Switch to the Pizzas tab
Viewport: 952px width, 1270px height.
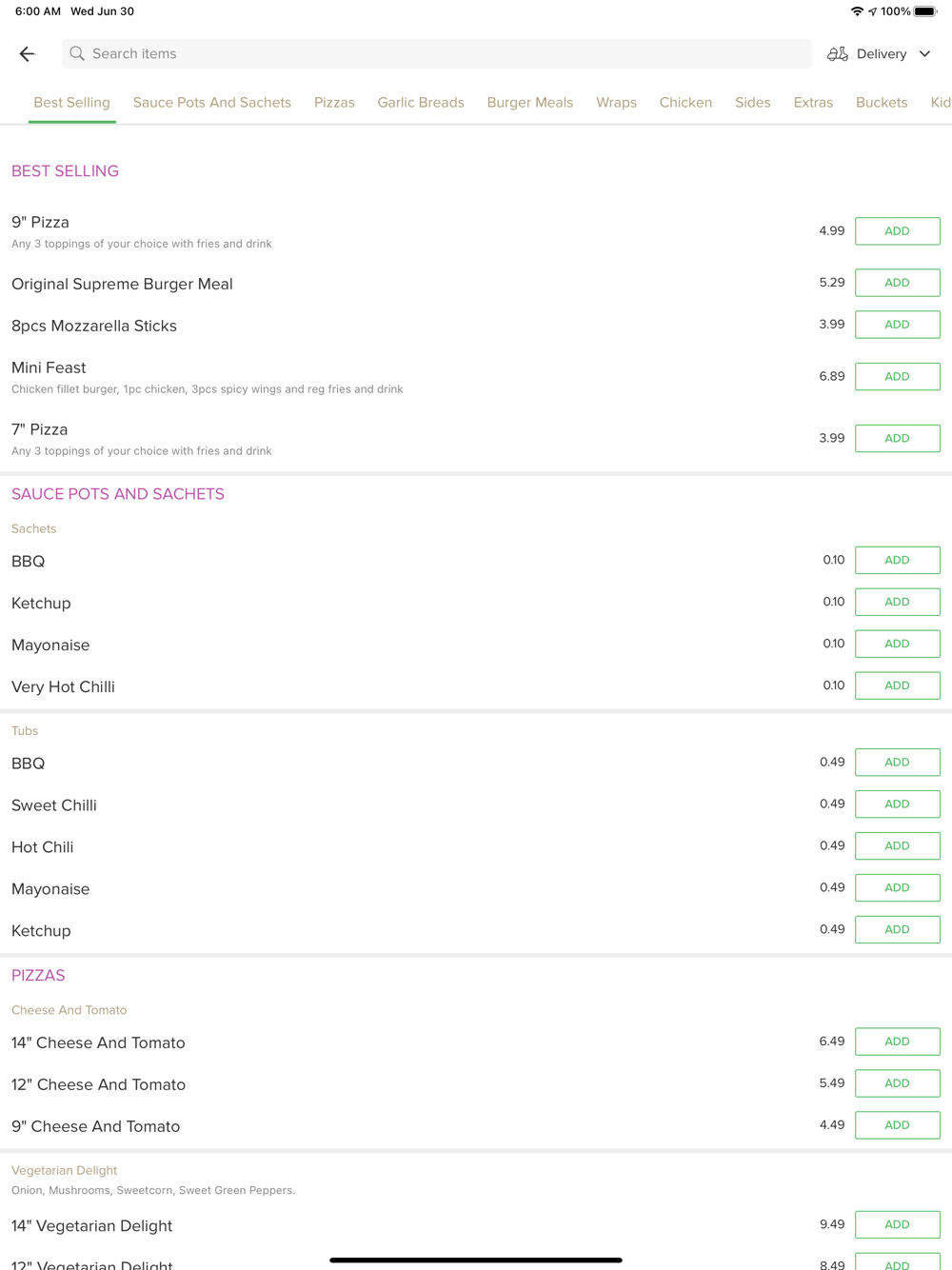[x=334, y=103]
